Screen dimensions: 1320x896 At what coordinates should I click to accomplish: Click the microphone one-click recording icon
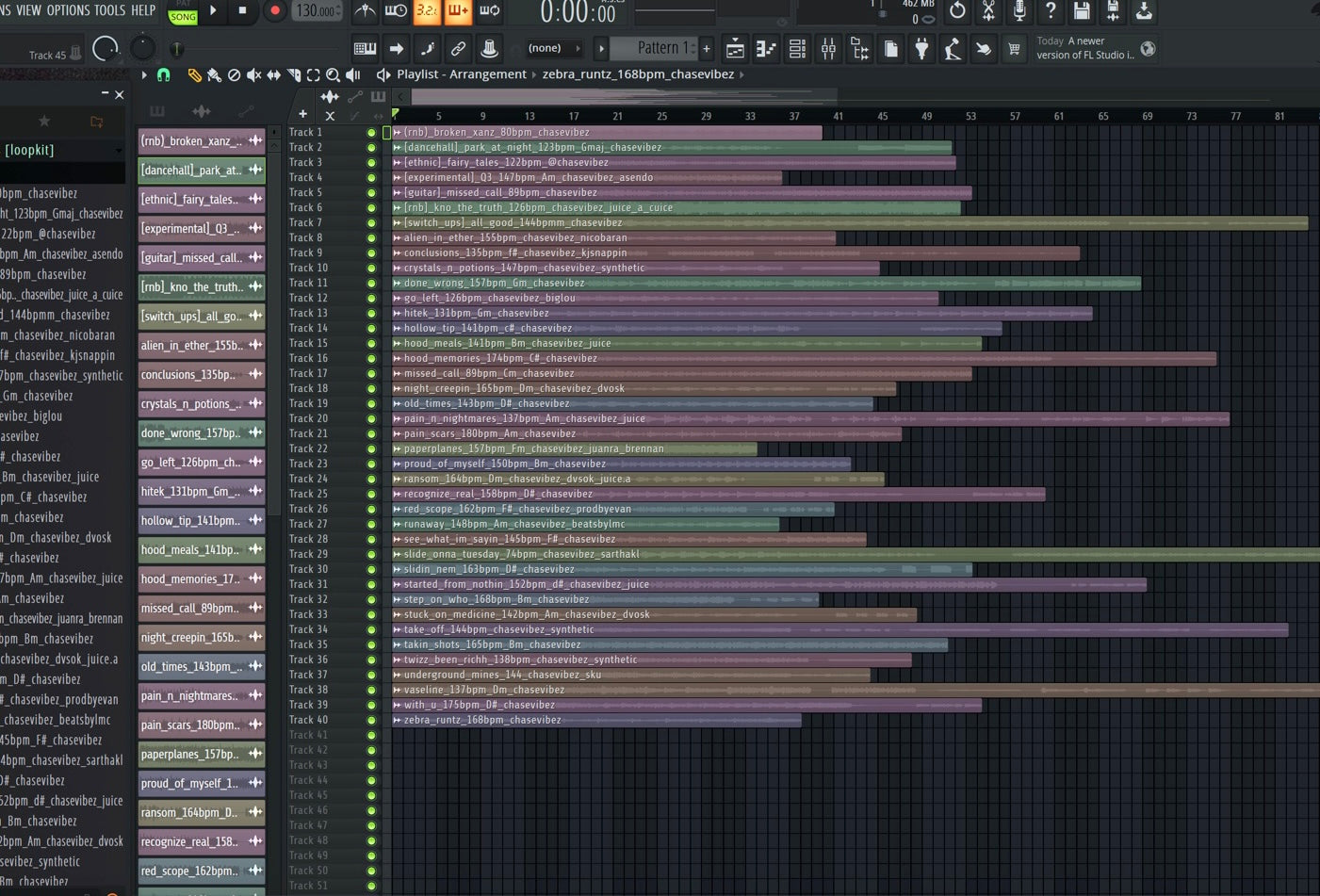click(x=1019, y=10)
